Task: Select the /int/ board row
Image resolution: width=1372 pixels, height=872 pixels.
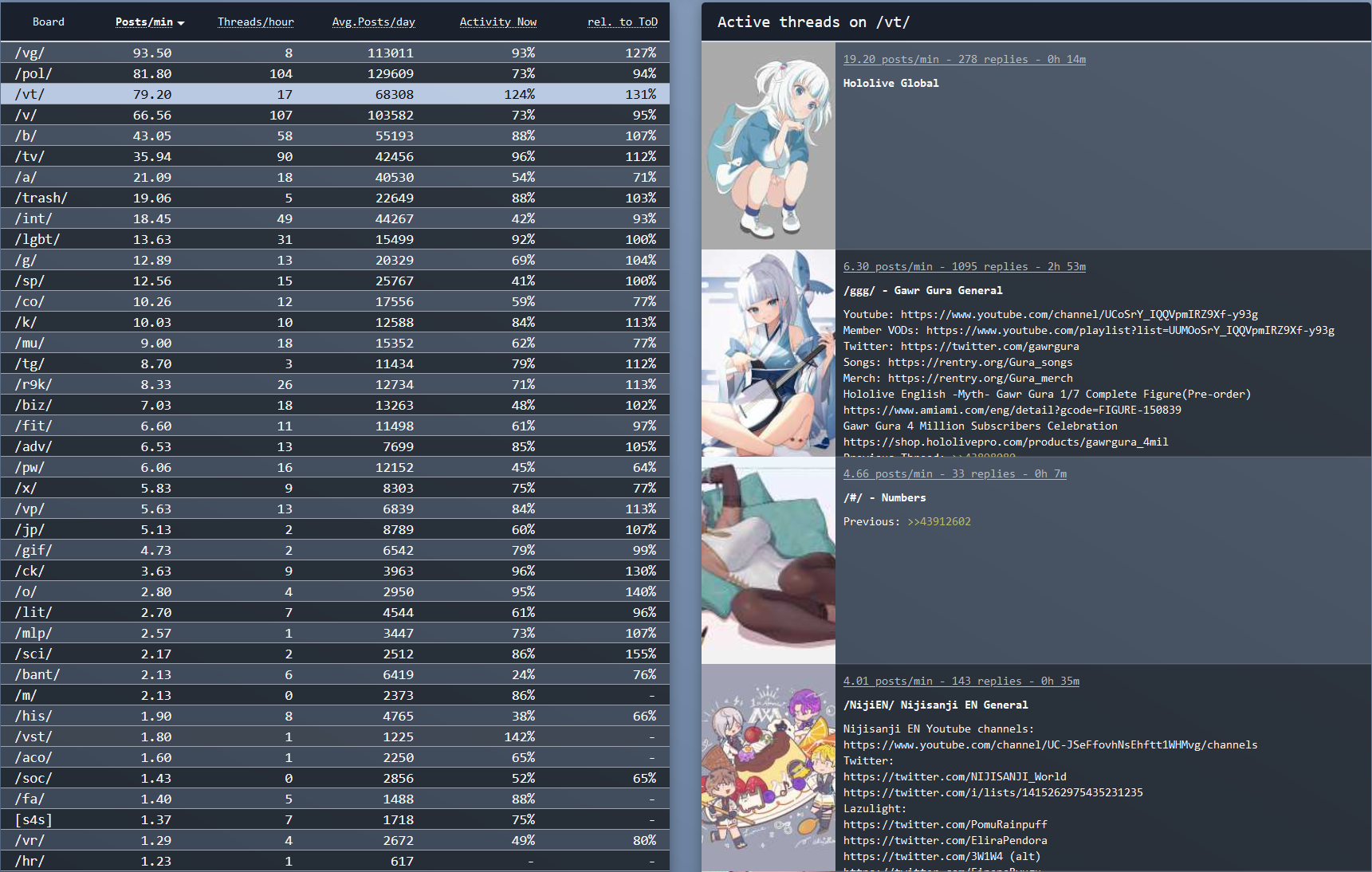Action: (335, 218)
